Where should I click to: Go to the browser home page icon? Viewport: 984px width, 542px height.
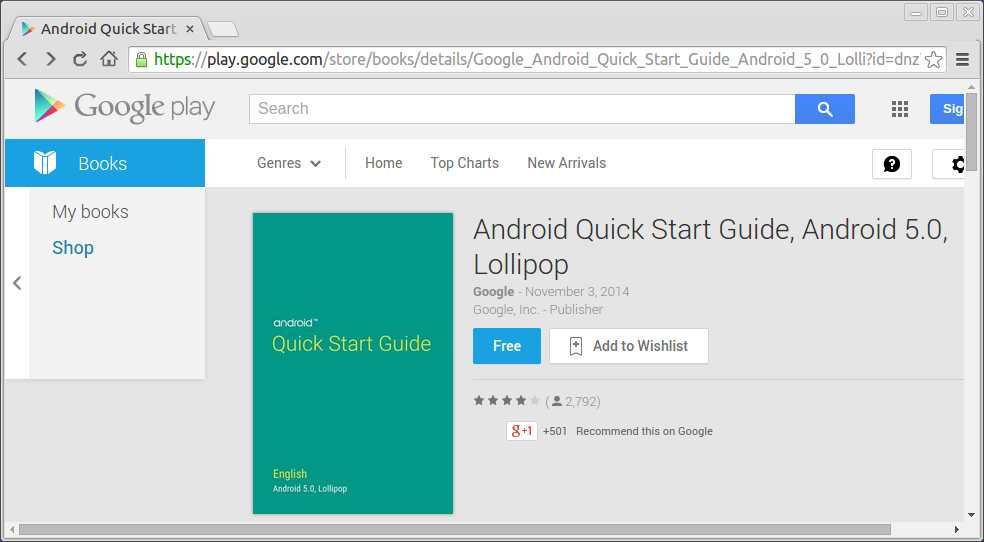click(x=109, y=59)
